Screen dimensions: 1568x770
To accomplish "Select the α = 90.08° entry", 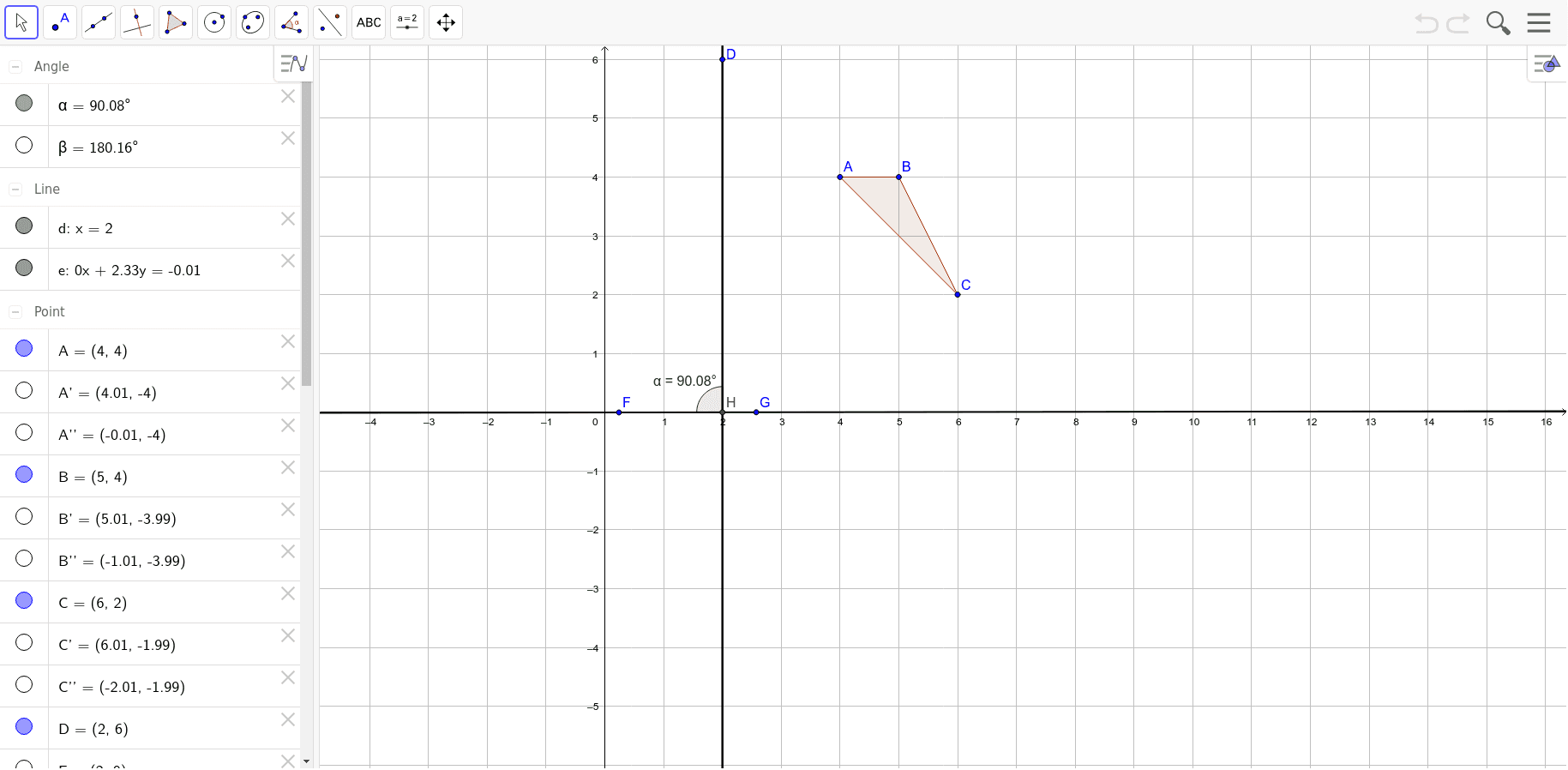I will (x=150, y=105).
